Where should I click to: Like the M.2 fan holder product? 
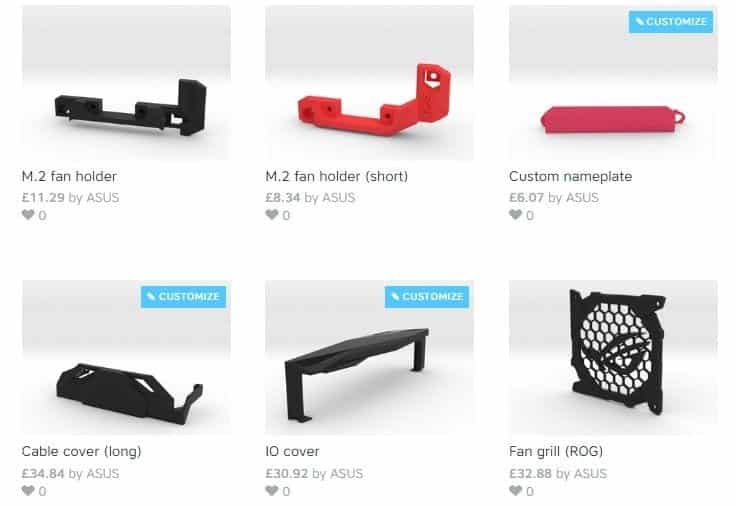point(28,215)
